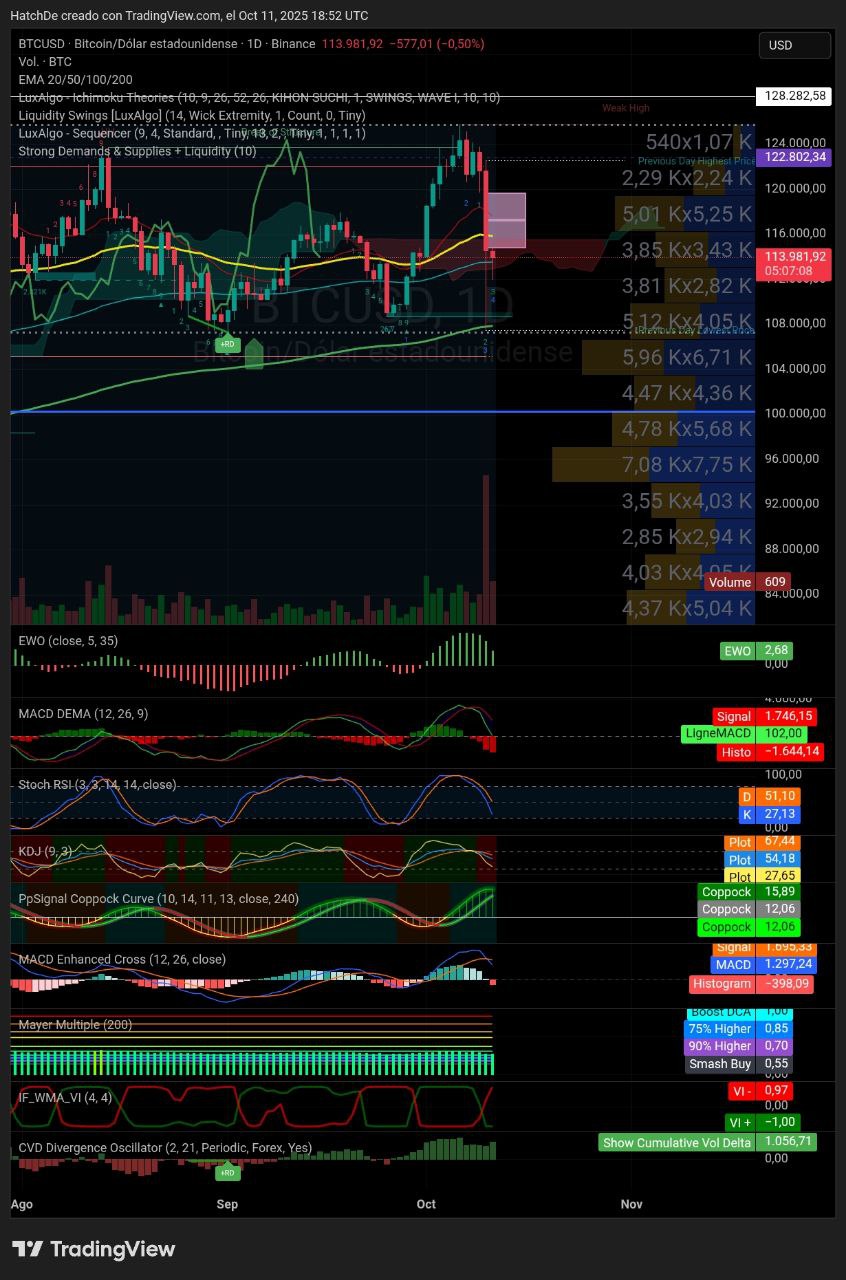The width and height of the screenshot is (846, 1280).
Task: Click the +RD marker in the CVD oscillator pane
Action: [227, 1172]
